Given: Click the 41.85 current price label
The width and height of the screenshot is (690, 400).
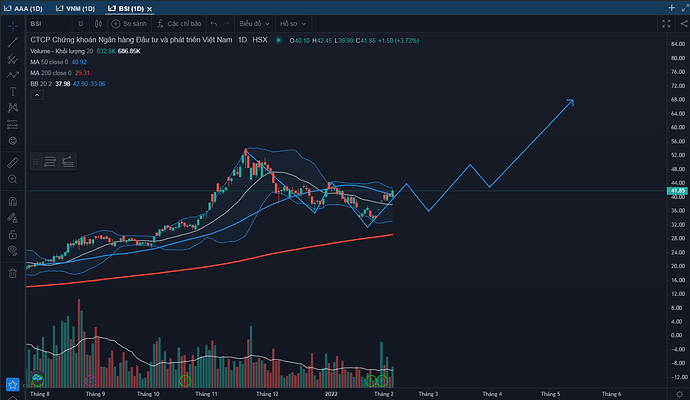Looking at the screenshot, I should (677, 191).
